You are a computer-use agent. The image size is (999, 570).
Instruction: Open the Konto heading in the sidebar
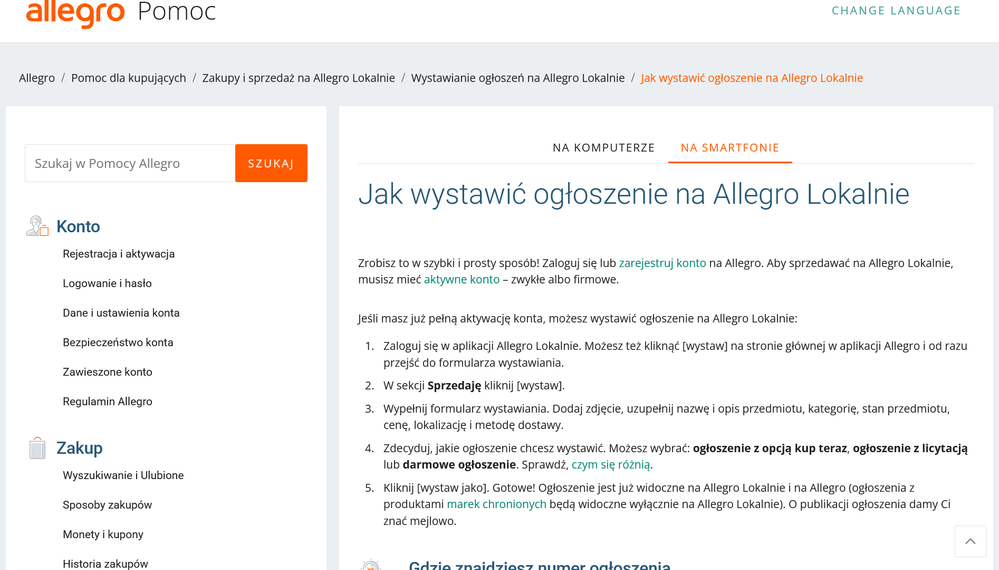[78, 226]
